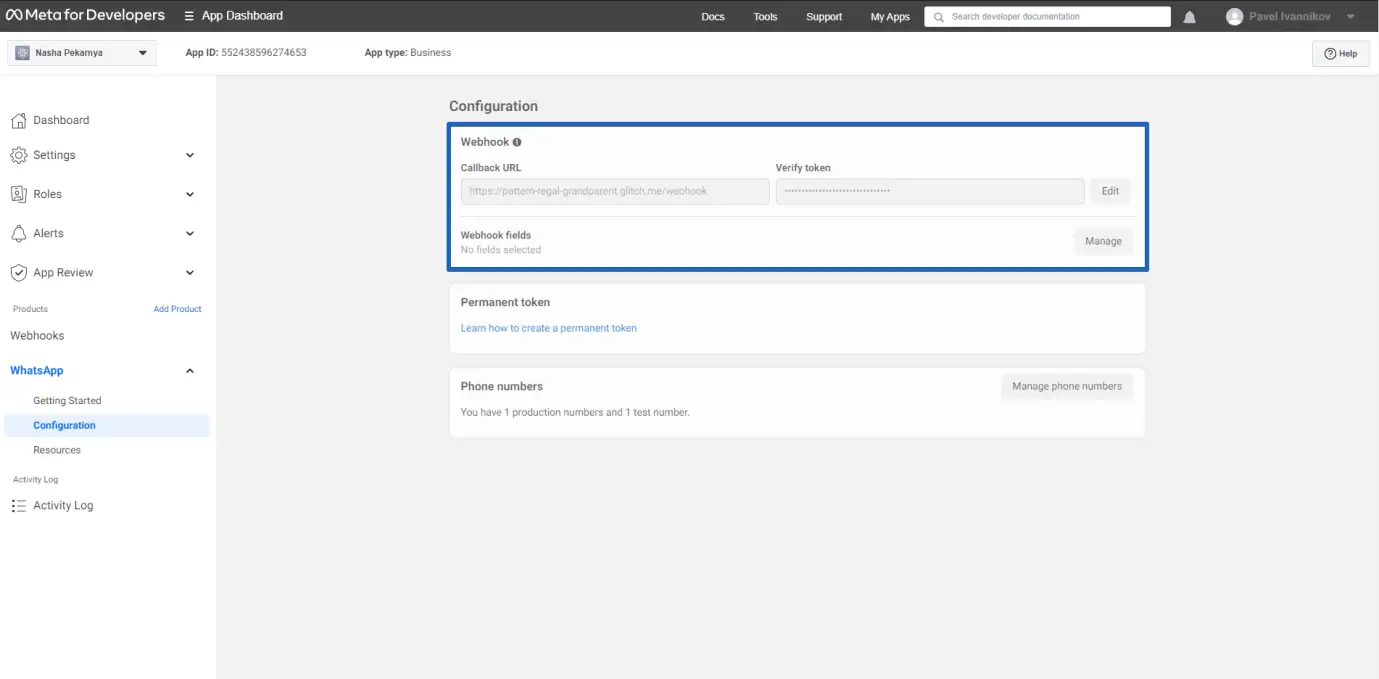1379x679 pixels.
Task: Click the Dashboard home icon in sidebar
Action: pyautogui.click(x=18, y=121)
